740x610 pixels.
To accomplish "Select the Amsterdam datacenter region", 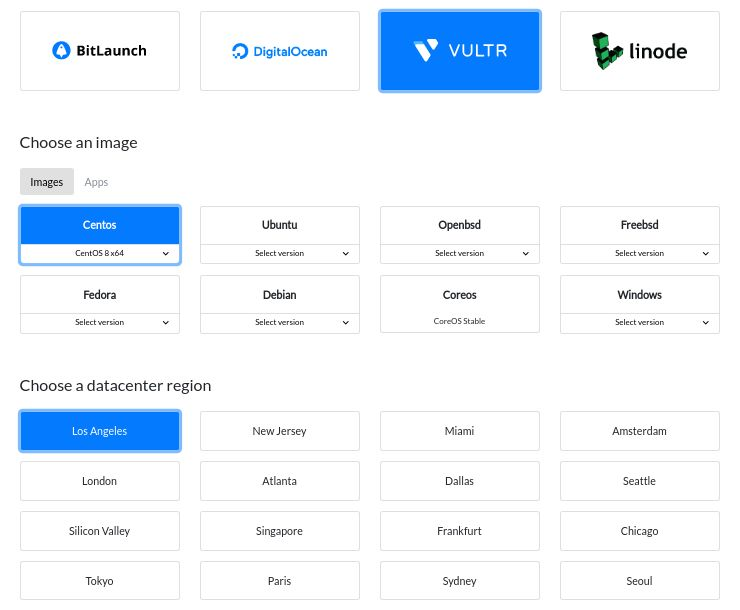I will pos(640,431).
